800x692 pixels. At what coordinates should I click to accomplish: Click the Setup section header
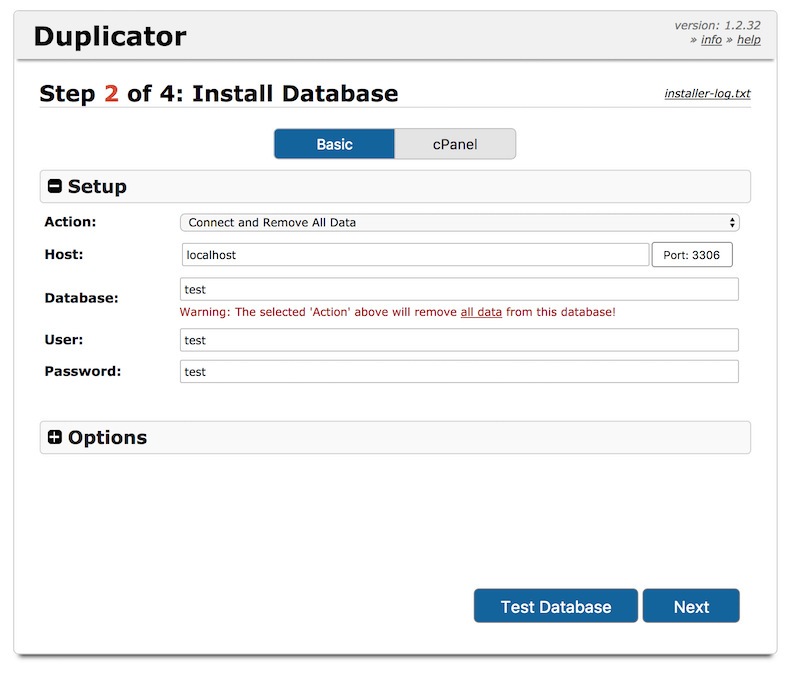pyautogui.click(x=395, y=186)
